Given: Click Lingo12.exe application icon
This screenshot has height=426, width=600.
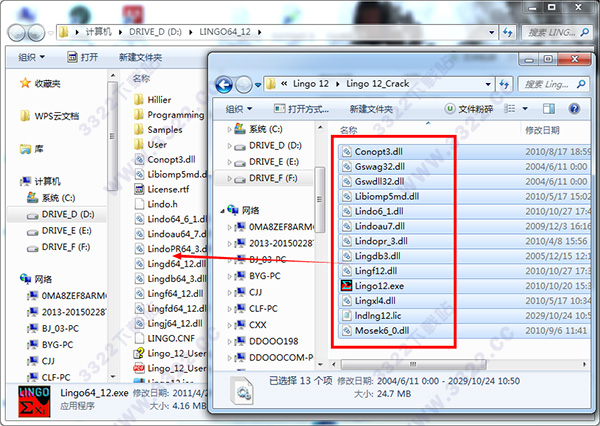Looking at the screenshot, I should (346, 286).
